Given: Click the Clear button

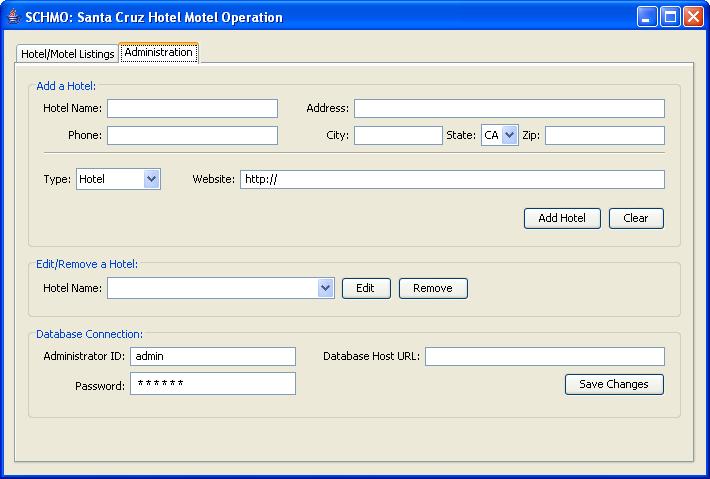Looking at the screenshot, I should 636,218.
